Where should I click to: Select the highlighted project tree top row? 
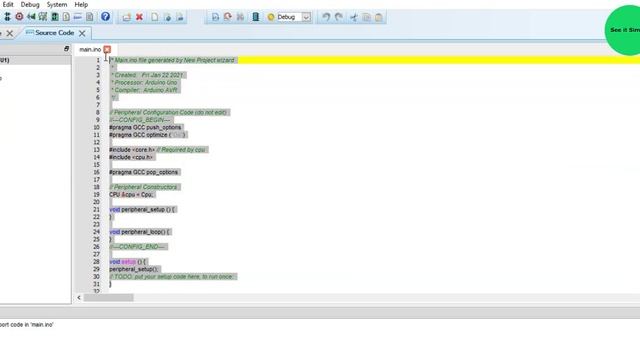pyautogui.click(x=36, y=60)
